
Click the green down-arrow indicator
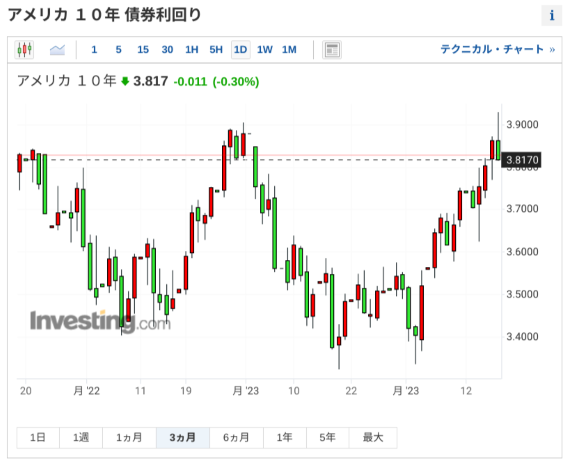[125, 81]
